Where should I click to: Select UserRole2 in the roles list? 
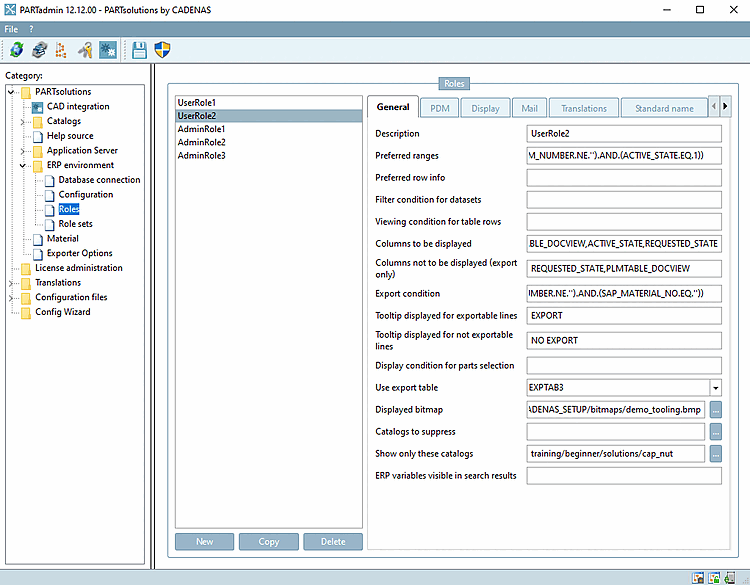pyautogui.click(x=269, y=116)
